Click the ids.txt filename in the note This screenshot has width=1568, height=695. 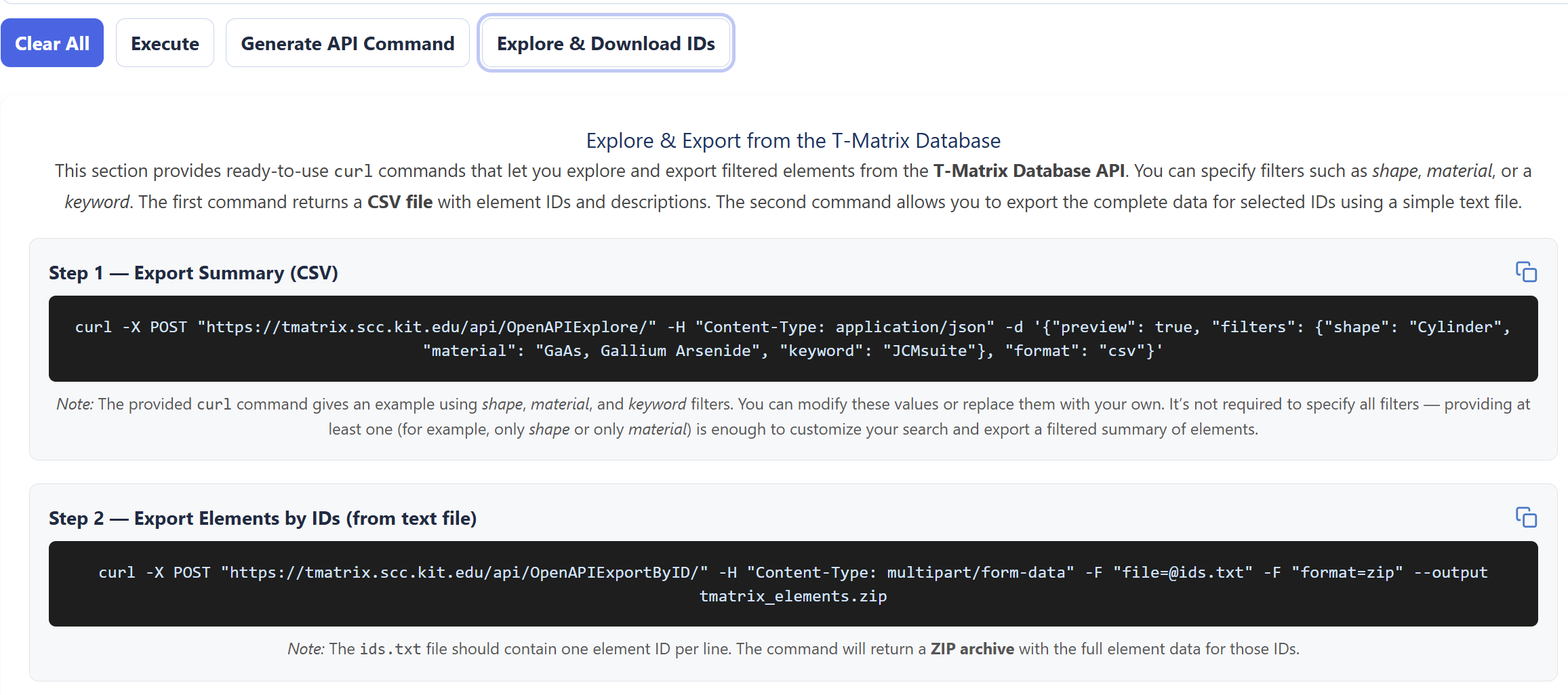(x=390, y=649)
